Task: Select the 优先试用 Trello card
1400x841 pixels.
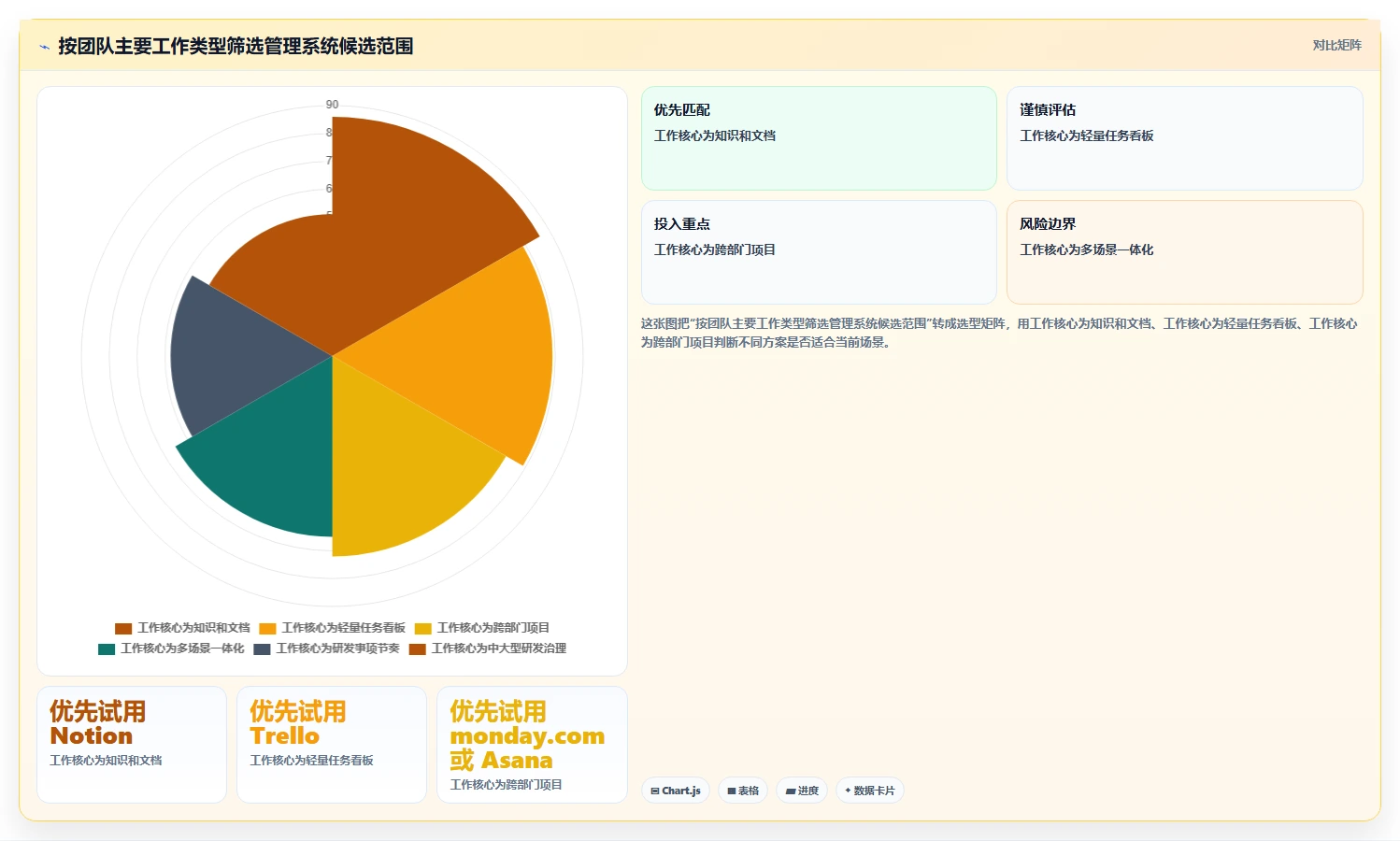Action: tap(332, 745)
